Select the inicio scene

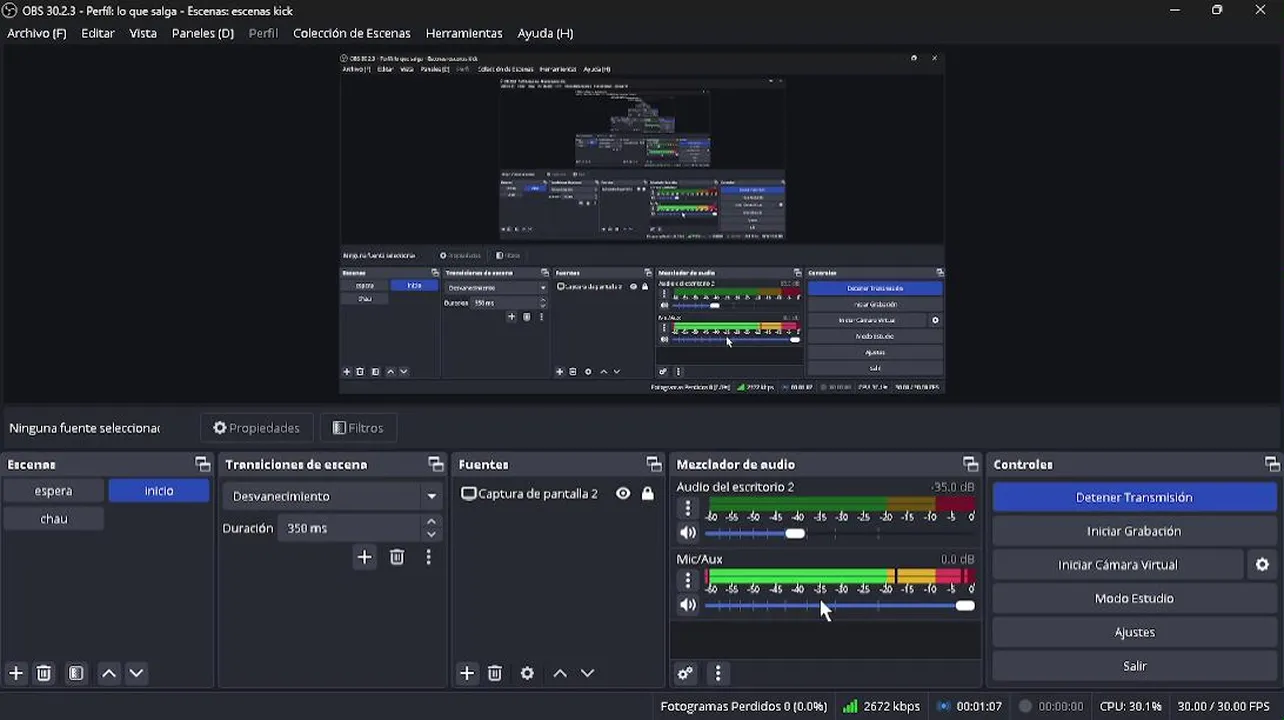point(159,491)
